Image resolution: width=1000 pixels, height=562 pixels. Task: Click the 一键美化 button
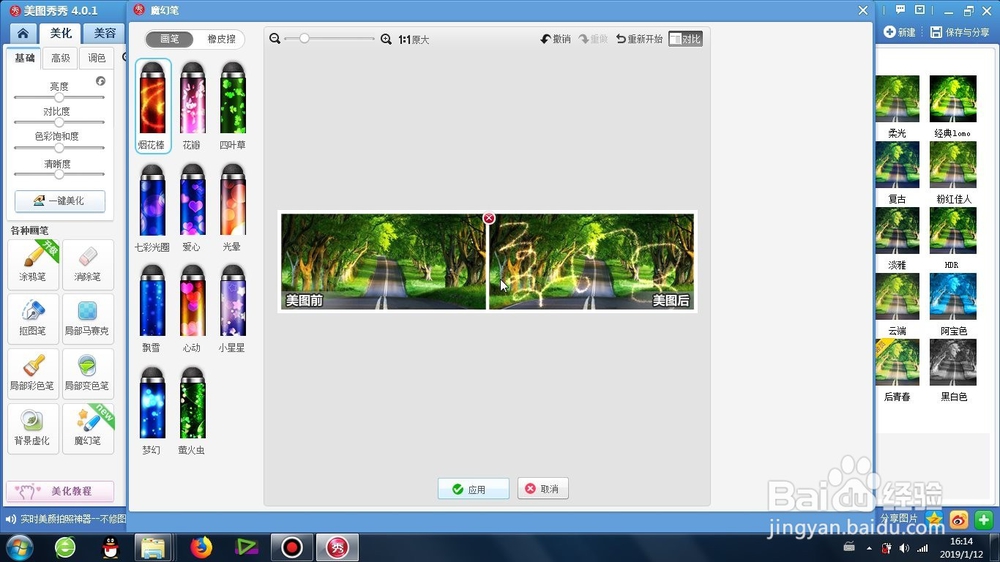[60, 200]
